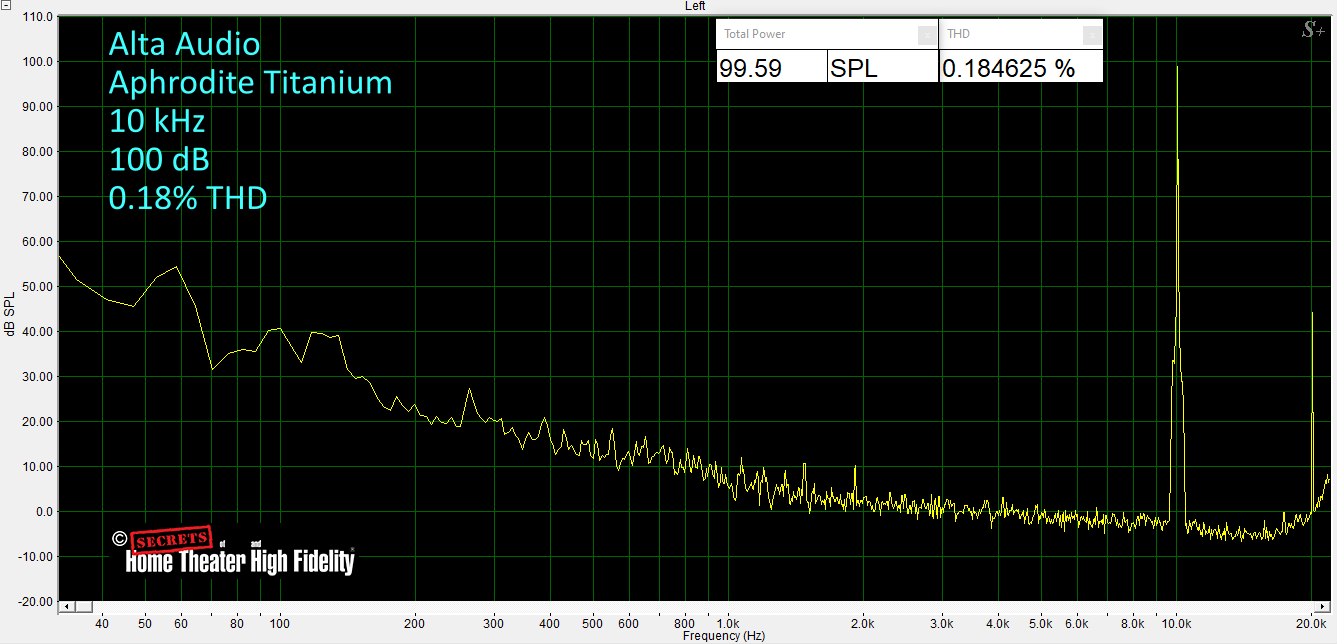Click the 0.18% THD annotation text

pos(187,199)
